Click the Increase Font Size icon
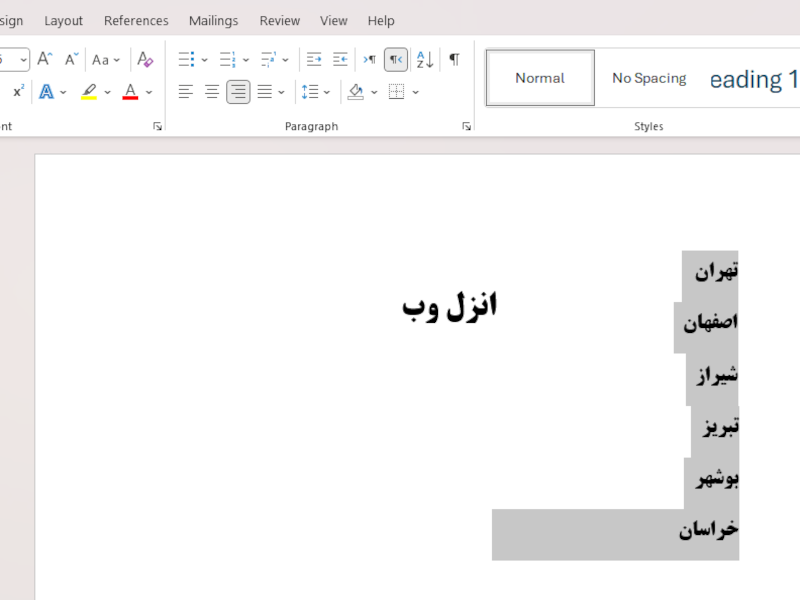This screenshot has width=800, height=600. click(45, 59)
